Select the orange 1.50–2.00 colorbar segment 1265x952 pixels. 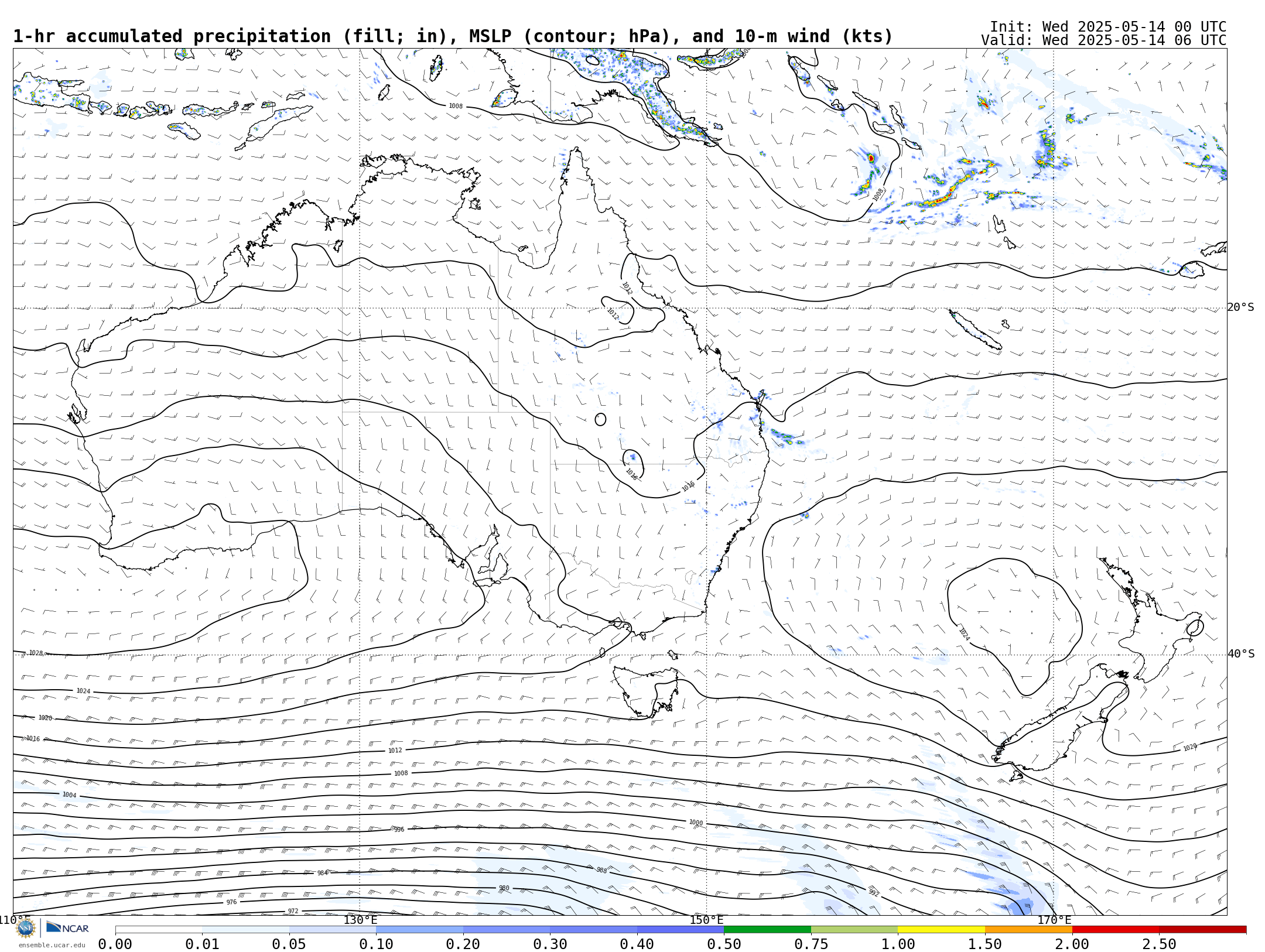coord(1028,930)
